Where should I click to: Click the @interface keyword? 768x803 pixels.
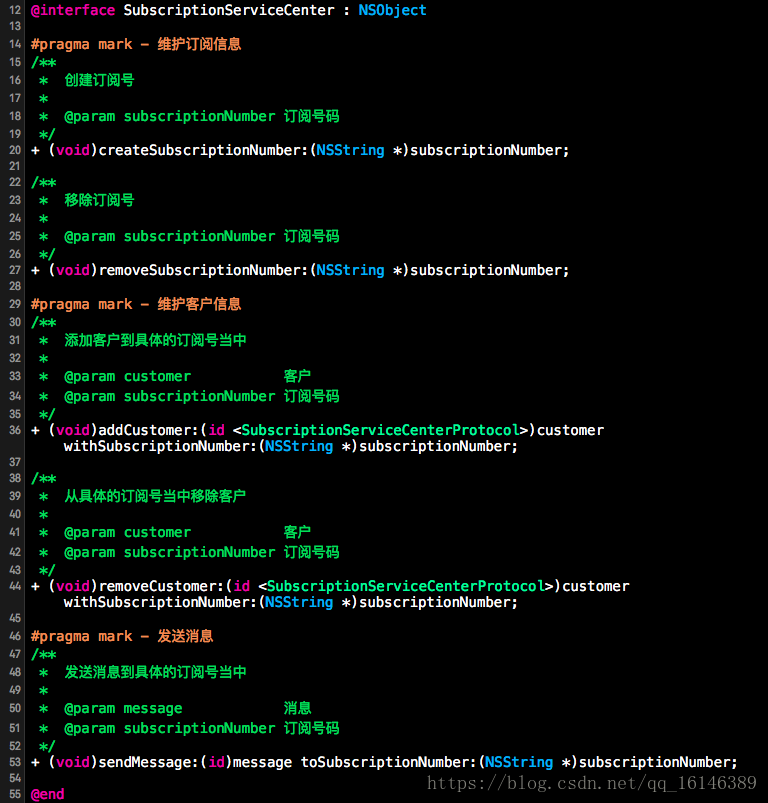(73, 10)
